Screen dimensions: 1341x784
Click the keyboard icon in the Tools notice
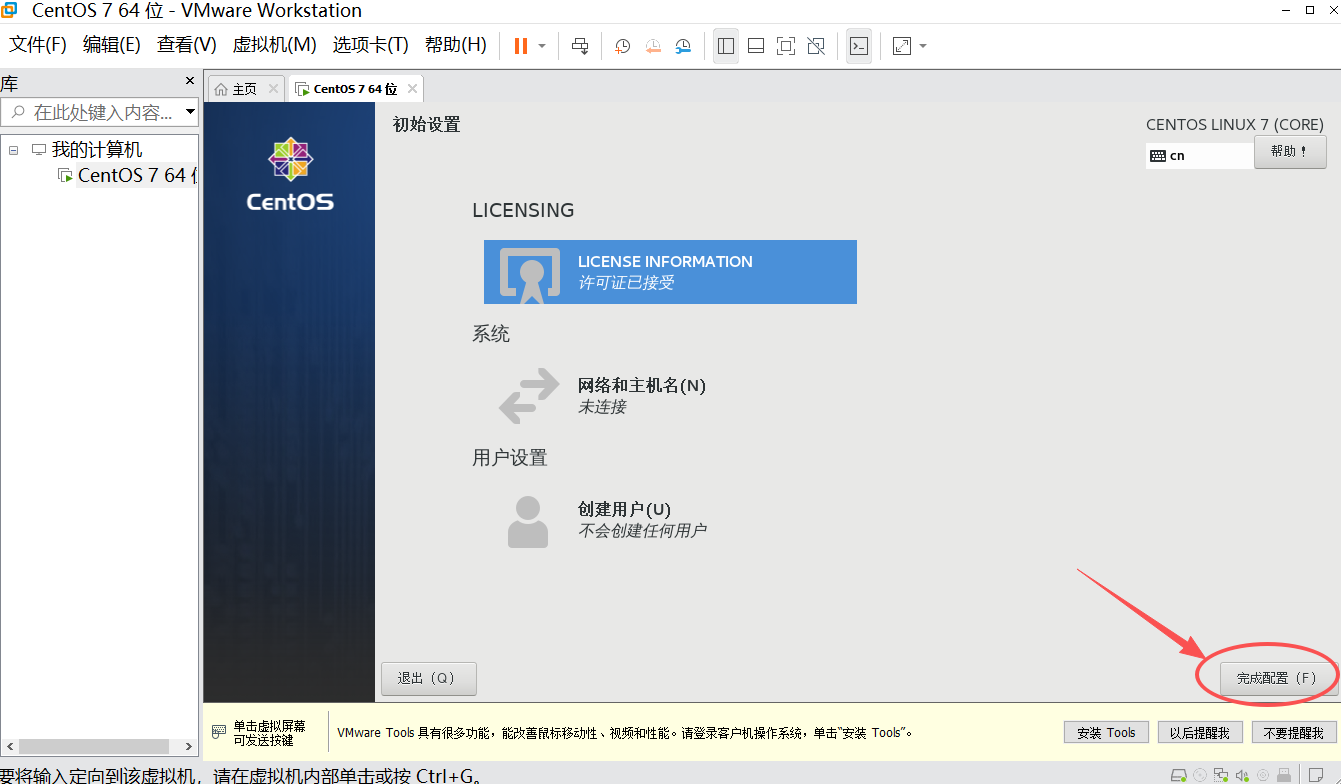[x=218, y=733]
